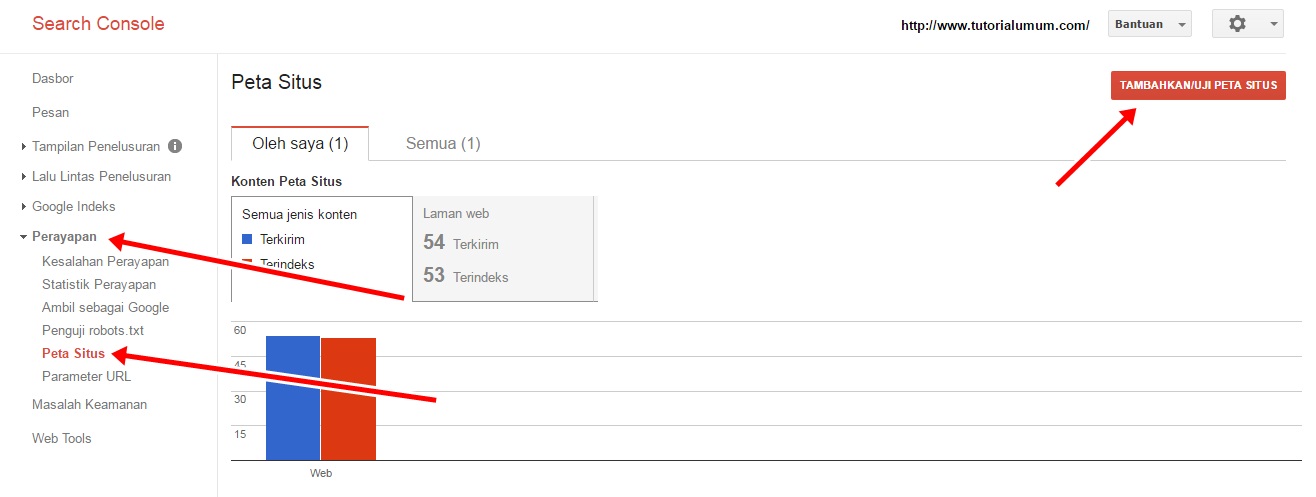Click the Search Console logo
This screenshot has height=497, width=1316.
[98, 24]
